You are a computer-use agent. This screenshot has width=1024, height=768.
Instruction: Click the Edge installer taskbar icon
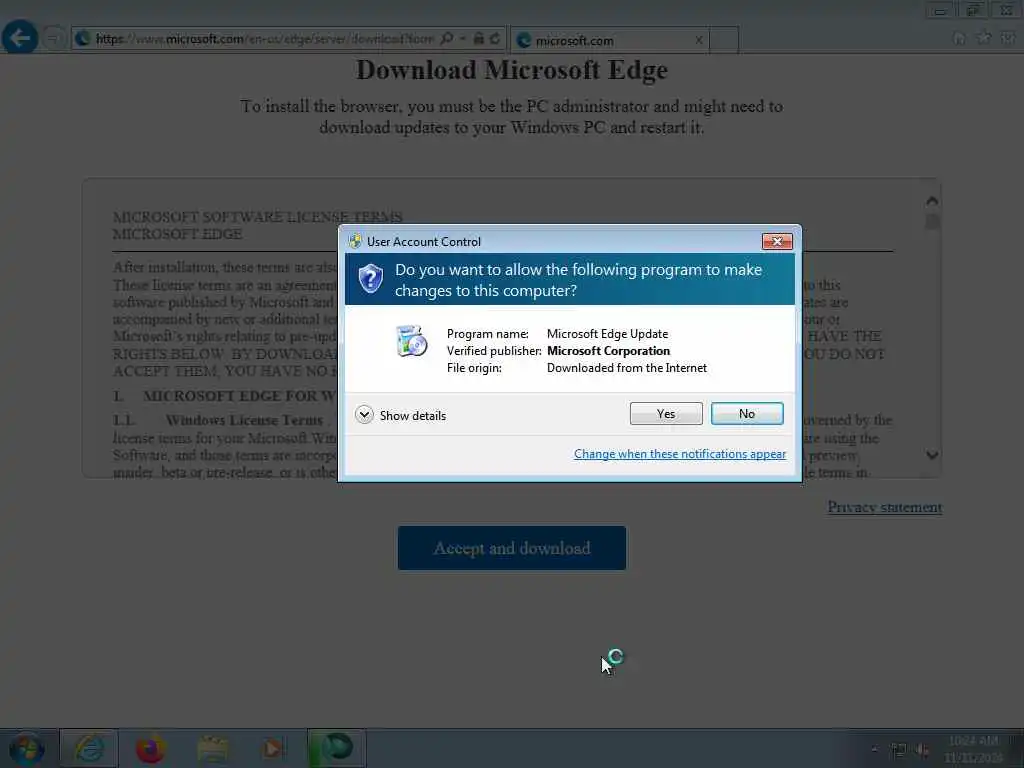(336, 748)
